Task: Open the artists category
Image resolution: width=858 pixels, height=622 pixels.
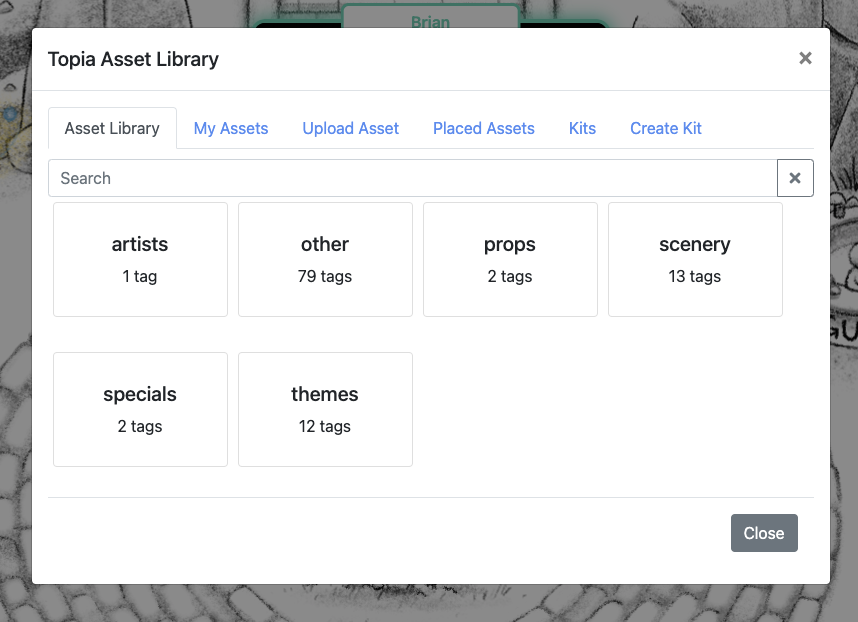Action: (x=140, y=259)
